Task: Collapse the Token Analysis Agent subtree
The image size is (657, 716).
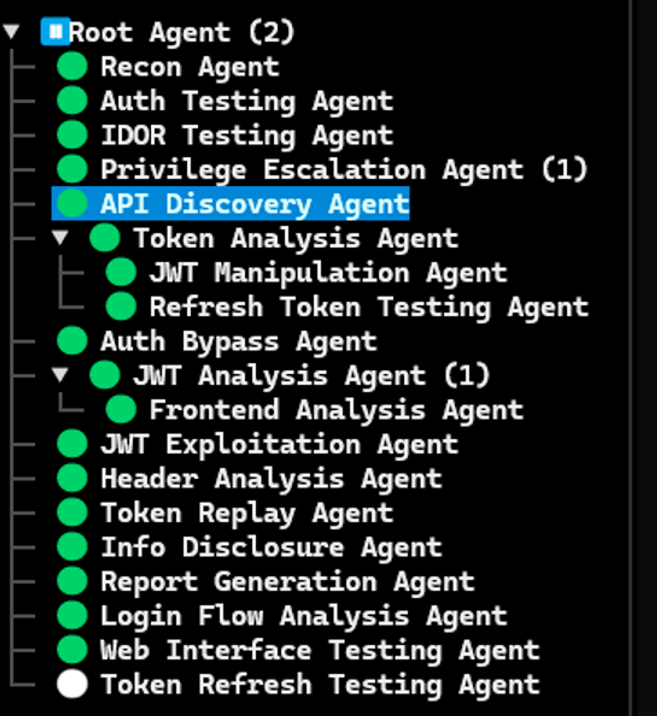Action: (61, 239)
